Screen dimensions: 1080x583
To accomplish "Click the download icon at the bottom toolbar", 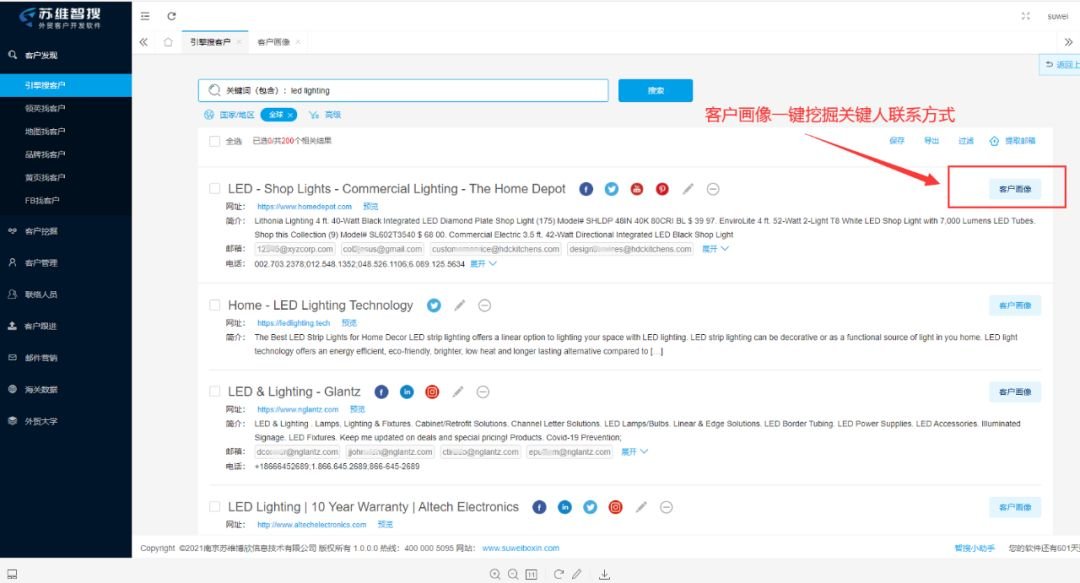I will [x=604, y=574].
